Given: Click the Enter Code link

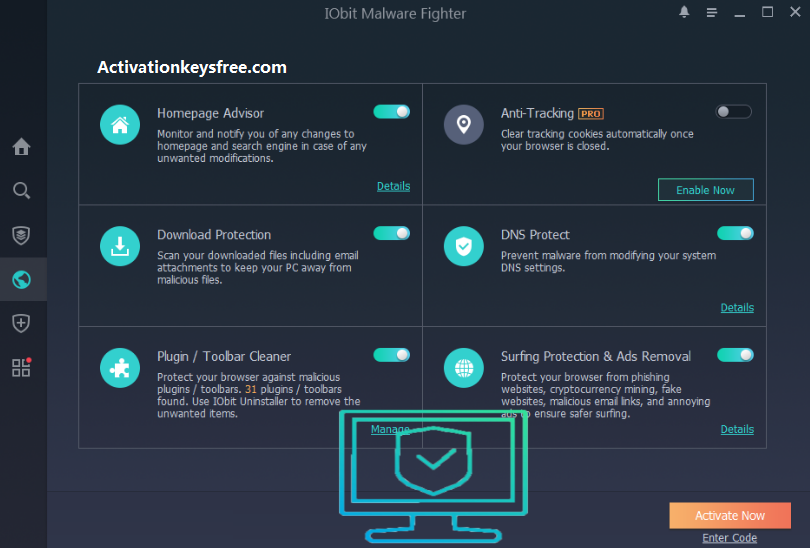Looking at the screenshot, I should point(729,538).
